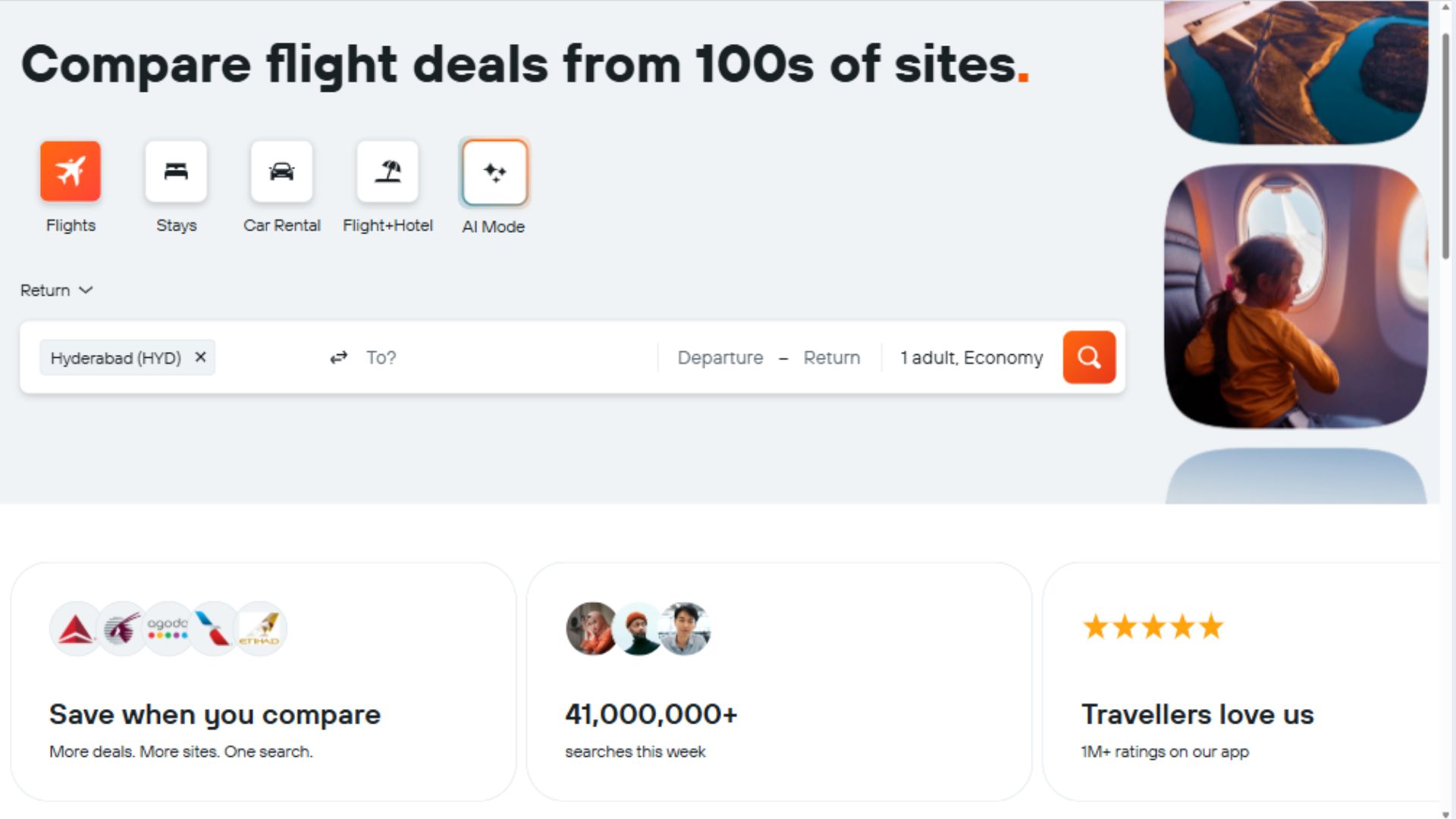1456x819 pixels.
Task: Select the Return date field
Action: [832, 357]
